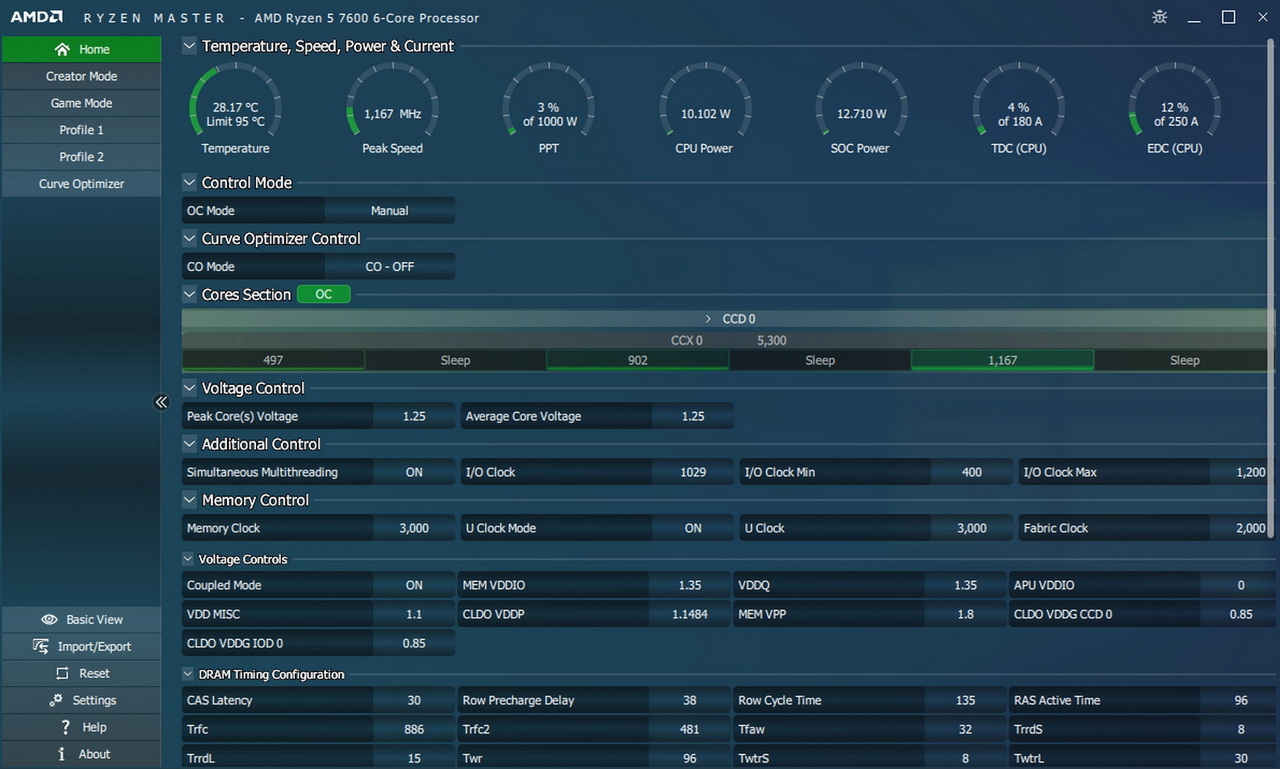Click the About info icon
This screenshot has height=769, width=1280.
pyautogui.click(x=62, y=754)
